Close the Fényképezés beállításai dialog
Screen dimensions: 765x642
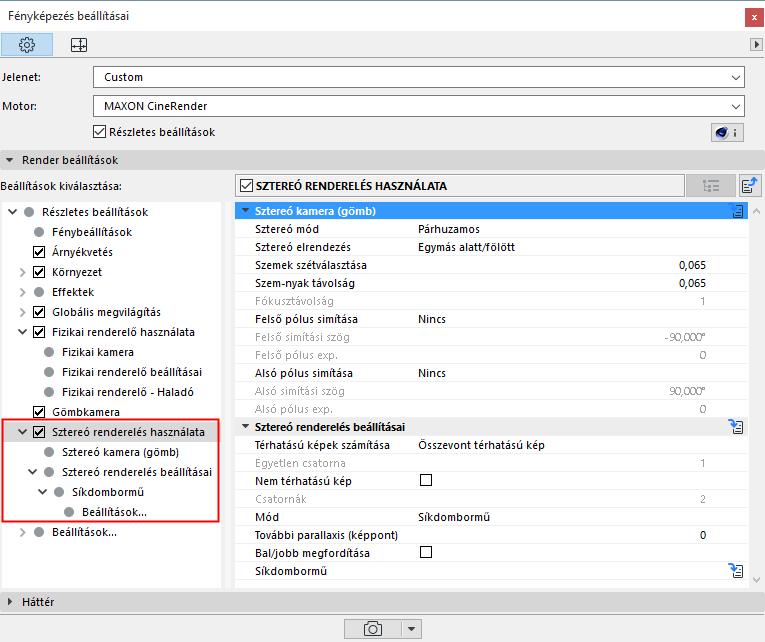click(754, 17)
